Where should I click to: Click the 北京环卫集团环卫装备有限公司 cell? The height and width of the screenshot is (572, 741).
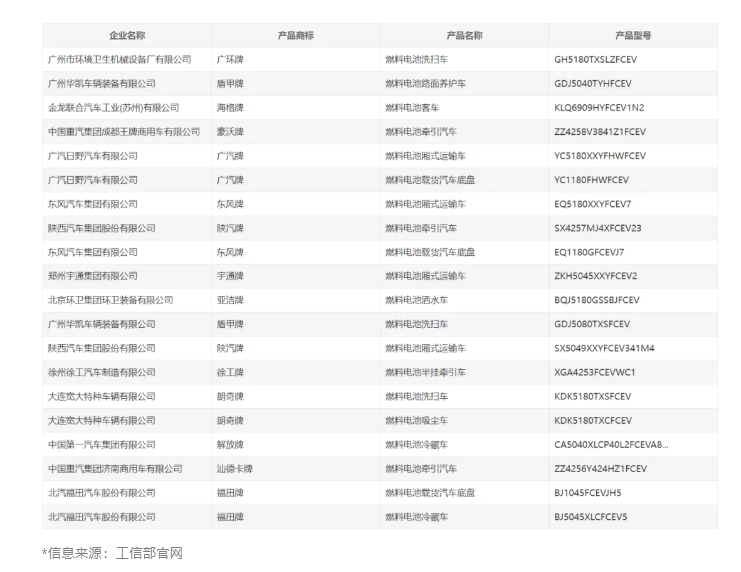(110, 300)
